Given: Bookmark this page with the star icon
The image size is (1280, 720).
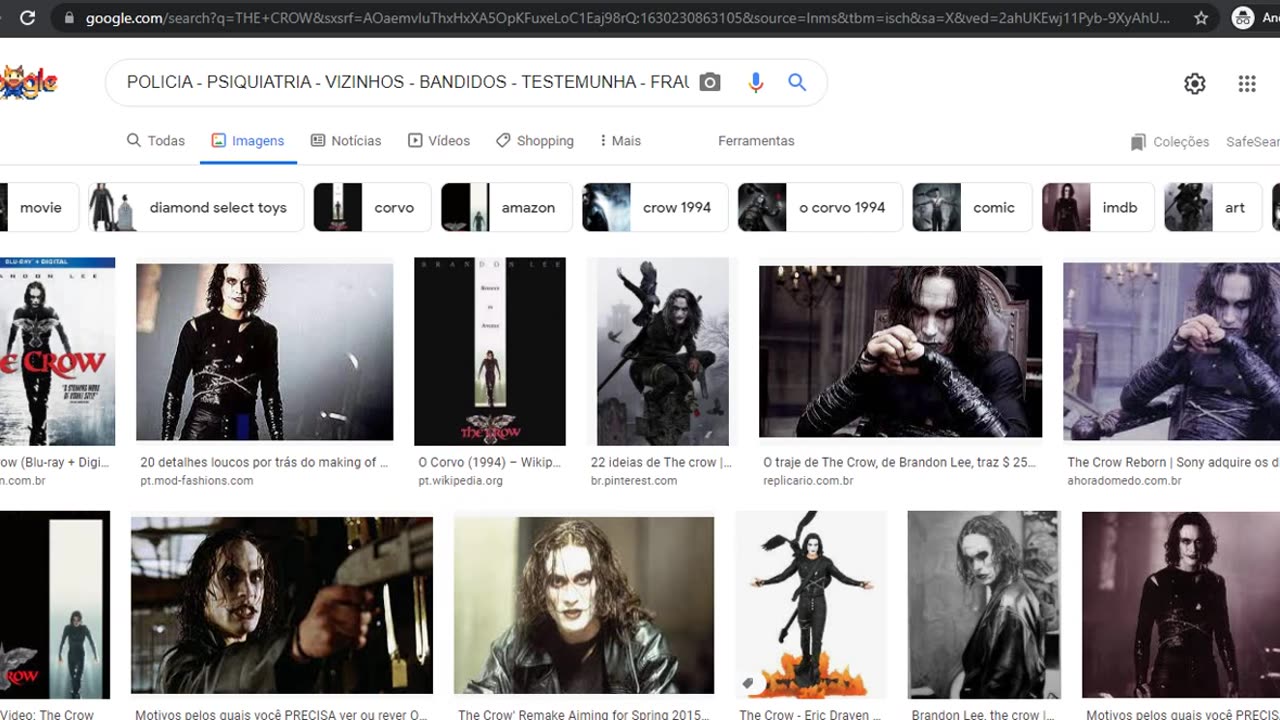Looking at the screenshot, I should (1201, 18).
